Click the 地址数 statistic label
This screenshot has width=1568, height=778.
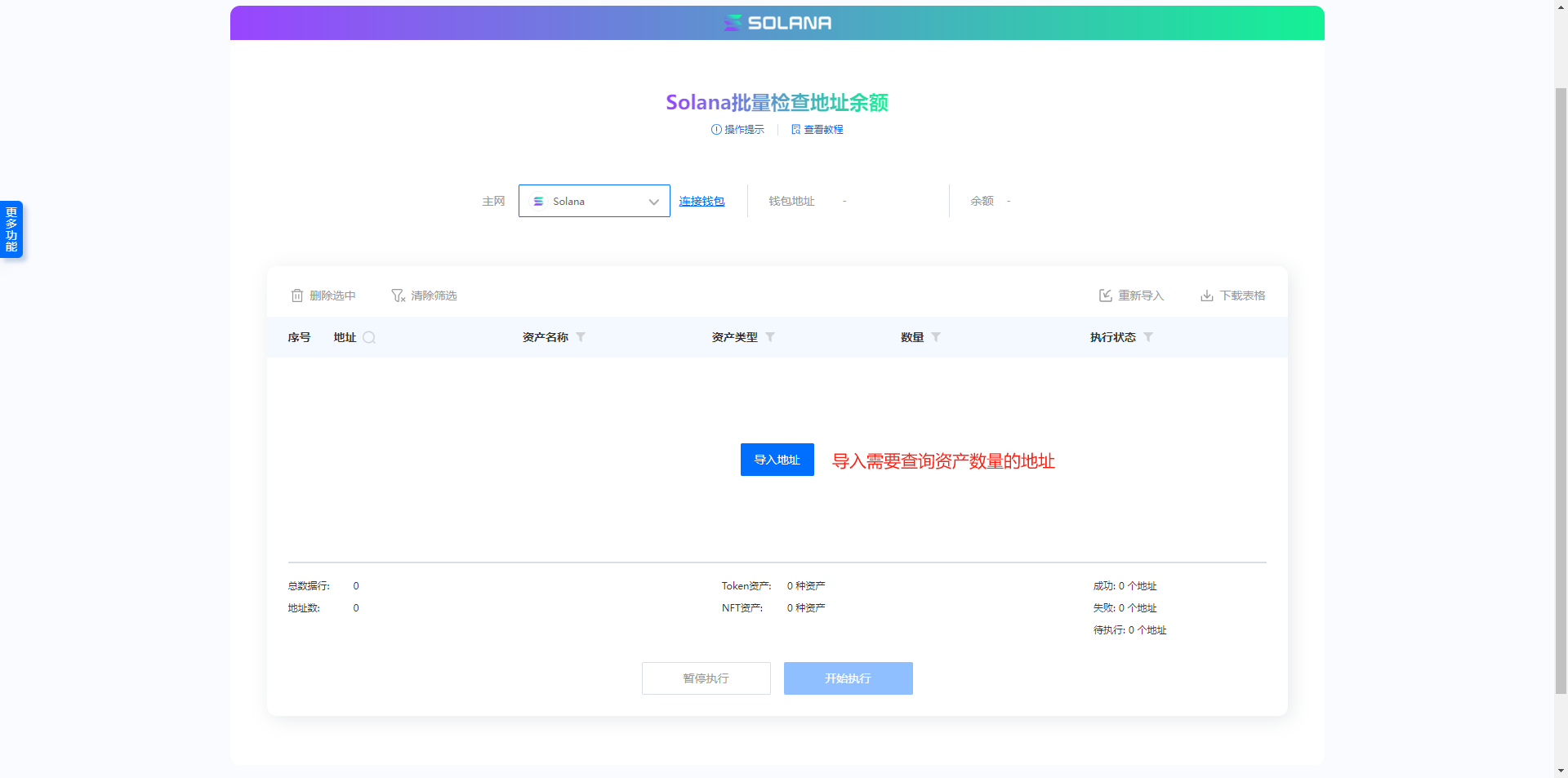[304, 608]
